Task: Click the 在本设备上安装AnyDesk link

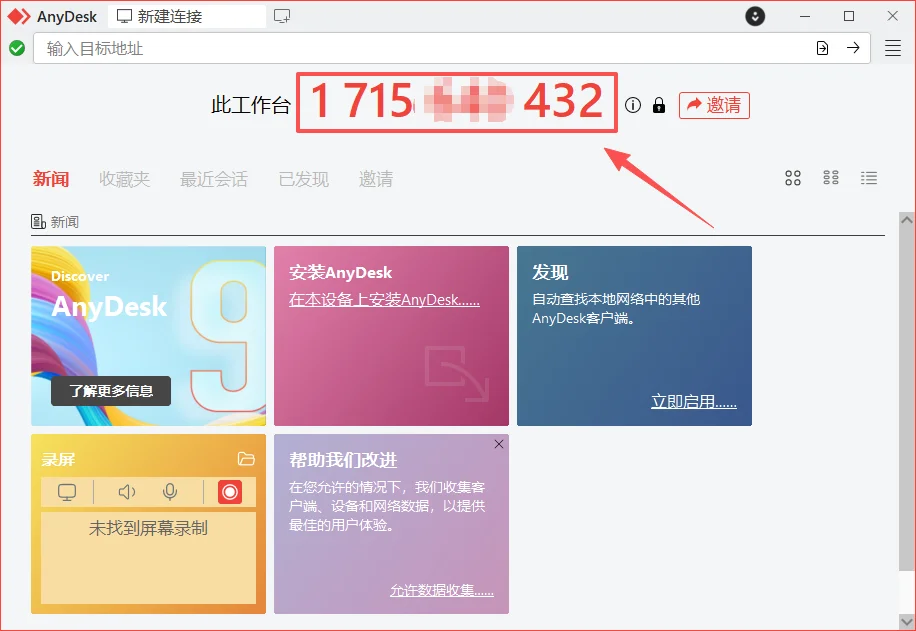Action: point(384,300)
